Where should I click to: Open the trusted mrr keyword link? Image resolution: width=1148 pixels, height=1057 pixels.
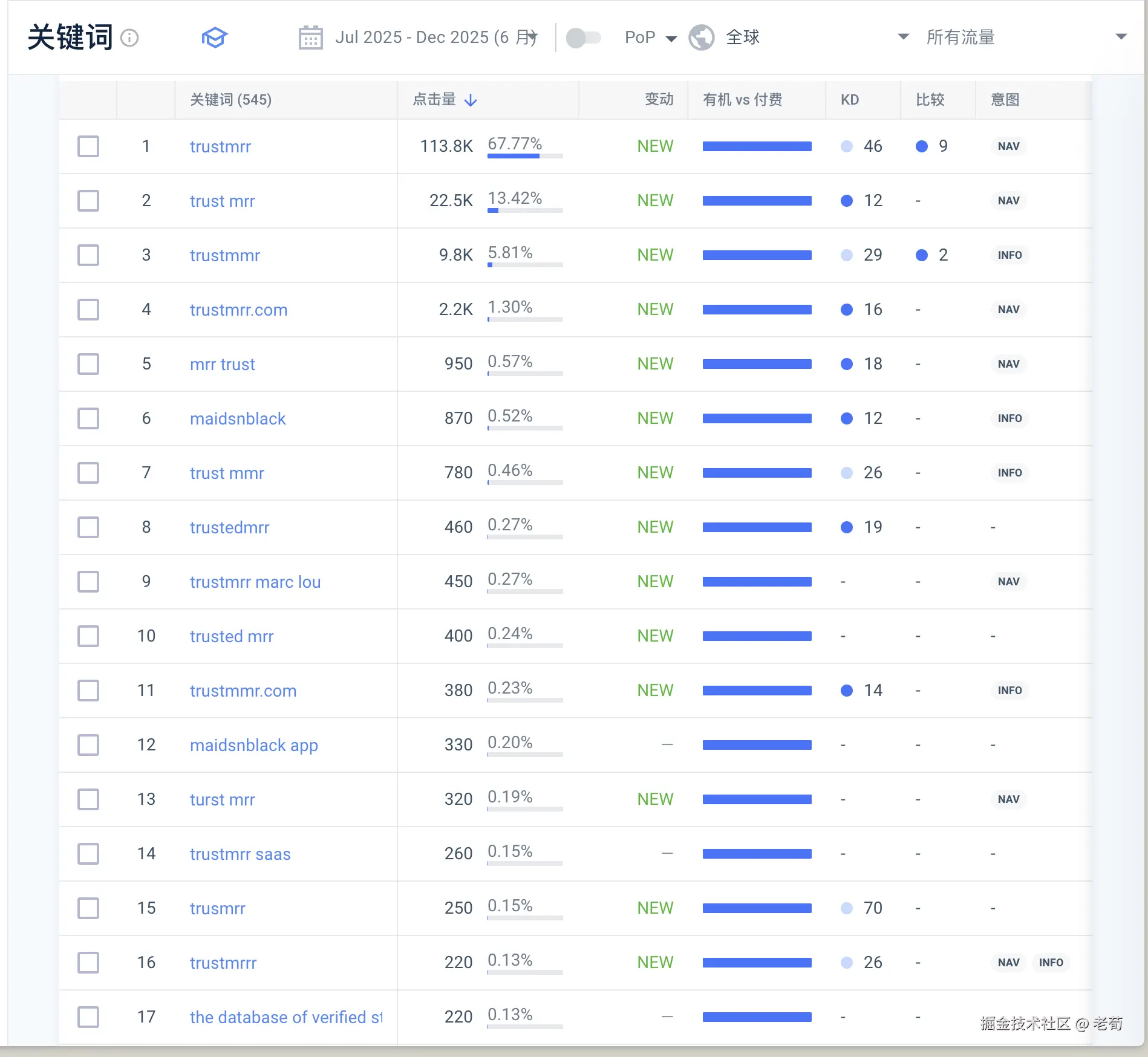pyautogui.click(x=232, y=637)
